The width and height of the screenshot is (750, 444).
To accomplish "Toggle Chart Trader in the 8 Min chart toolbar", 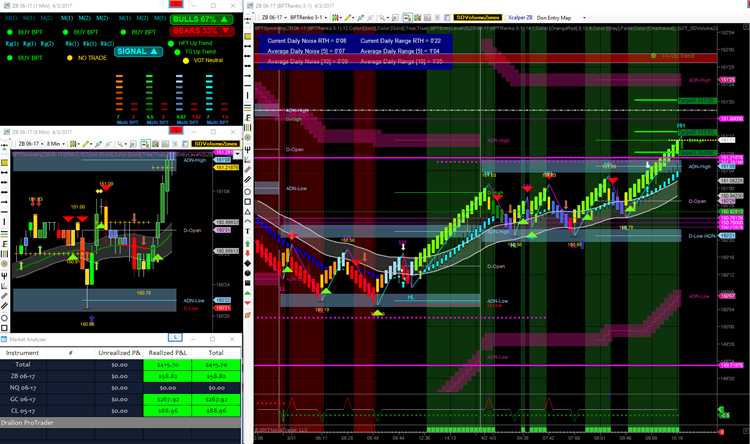I will [145, 144].
